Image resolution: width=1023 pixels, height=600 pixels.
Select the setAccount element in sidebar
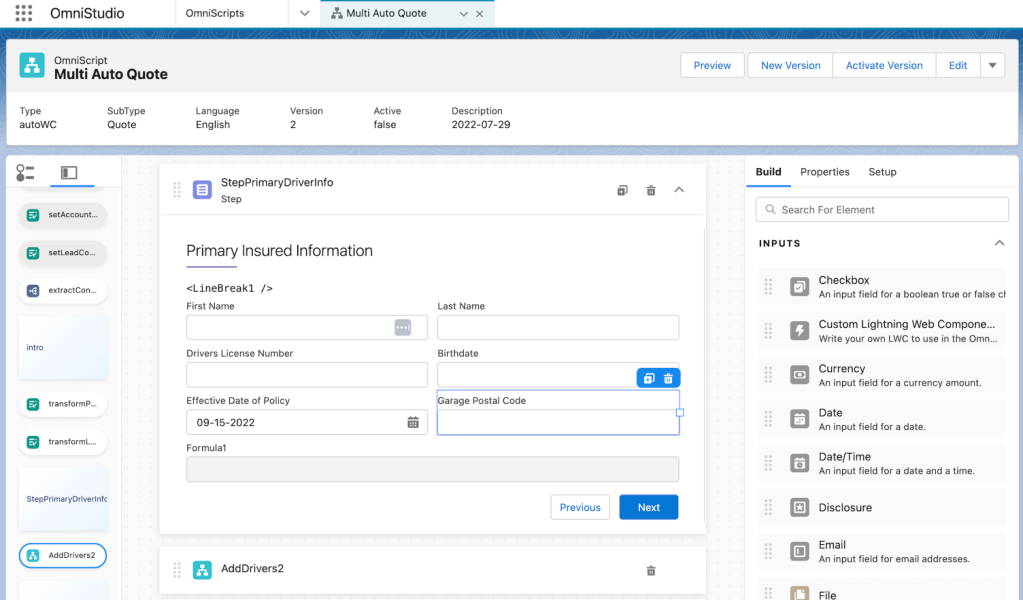63,215
